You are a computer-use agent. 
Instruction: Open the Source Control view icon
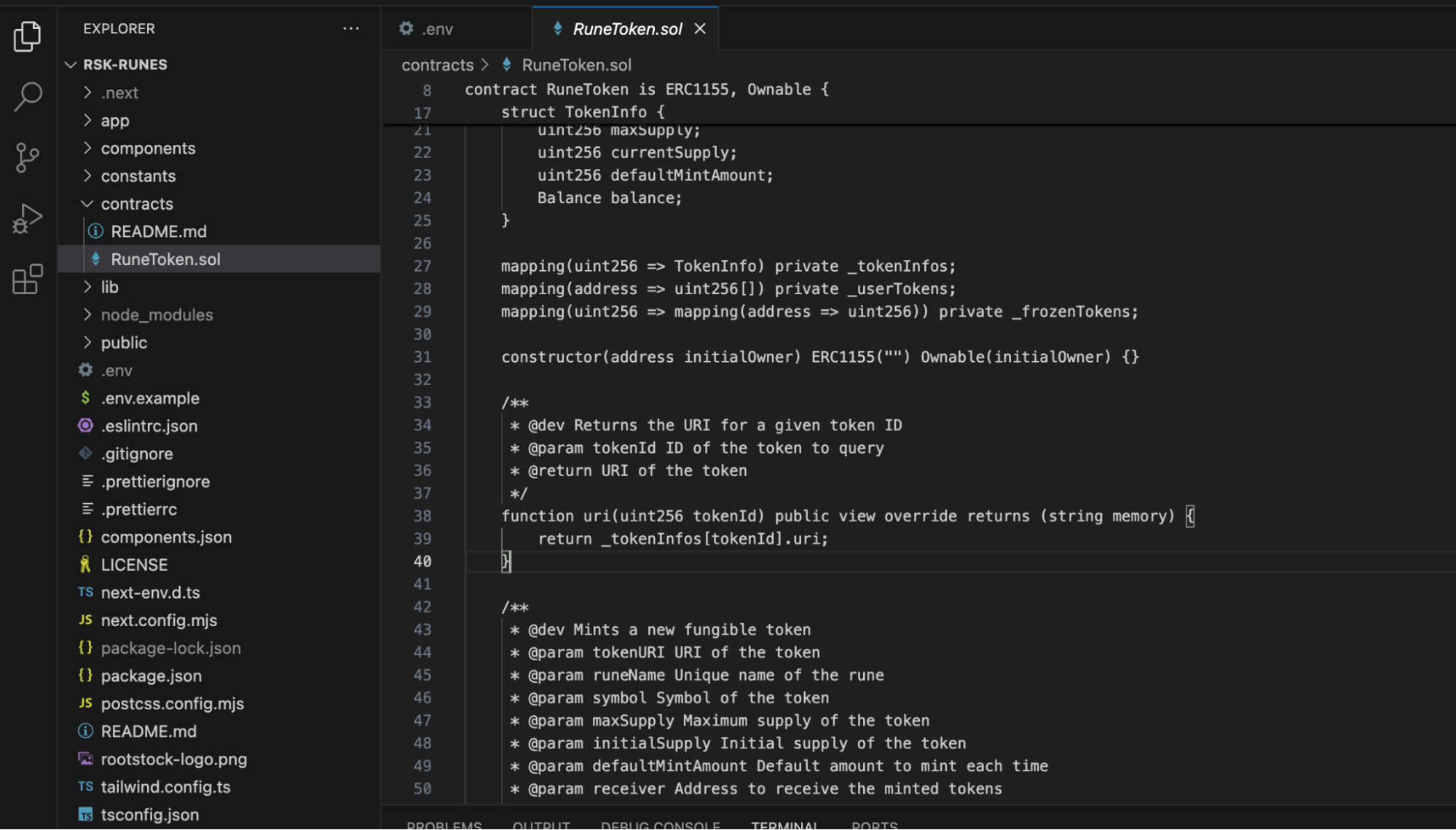tap(28, 157)
